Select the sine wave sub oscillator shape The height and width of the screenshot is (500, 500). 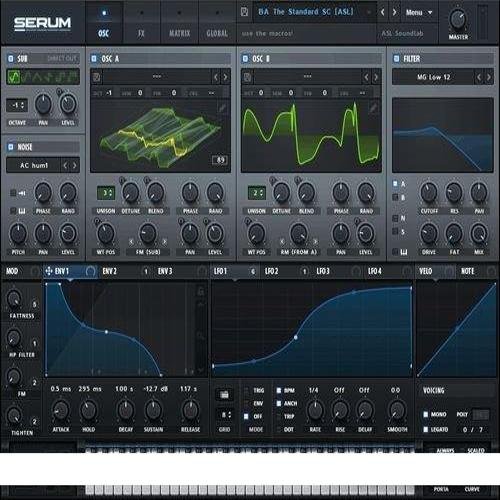pos(14,77)
